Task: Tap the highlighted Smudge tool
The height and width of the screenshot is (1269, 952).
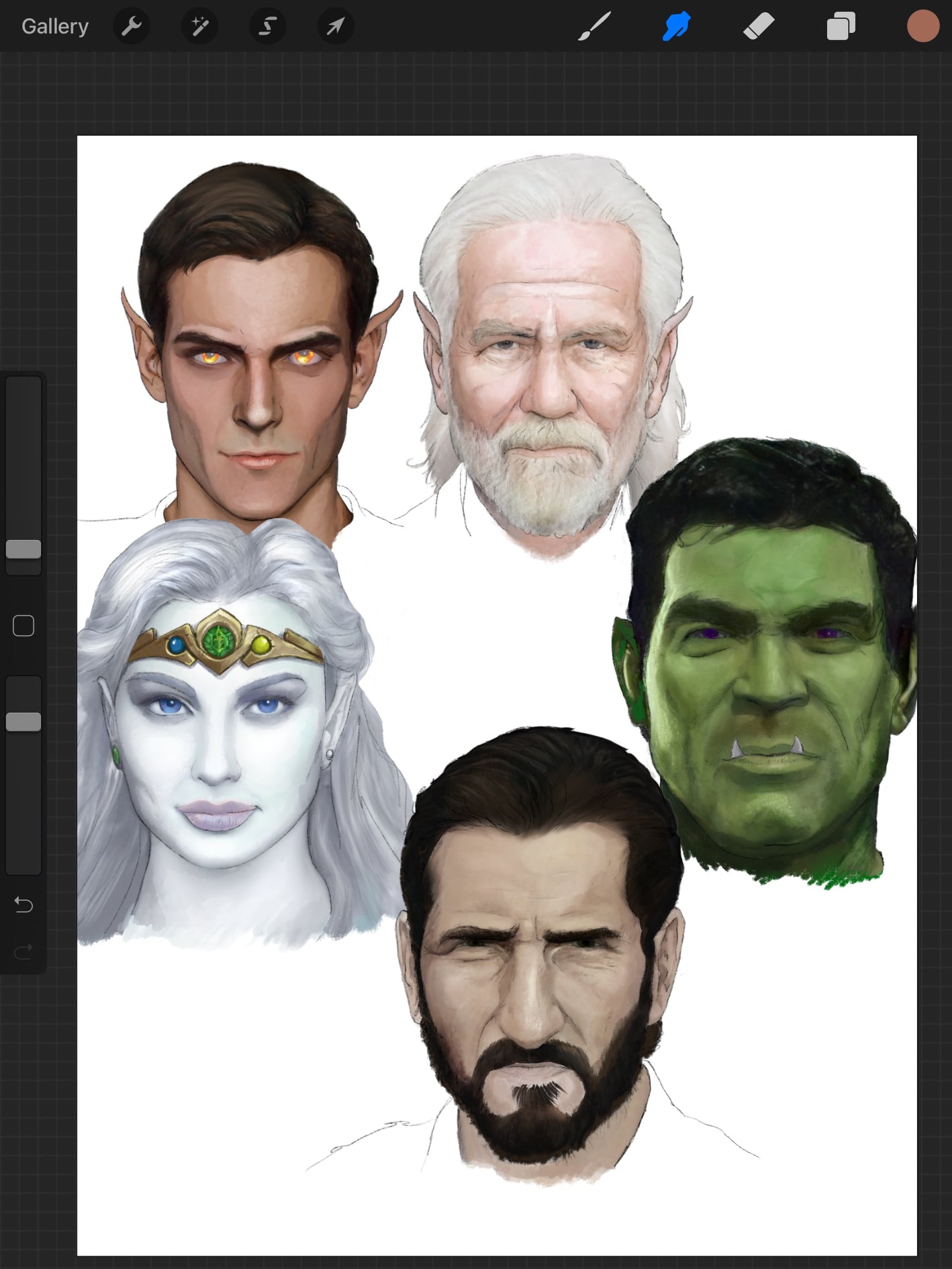Action: coord(677,26)
